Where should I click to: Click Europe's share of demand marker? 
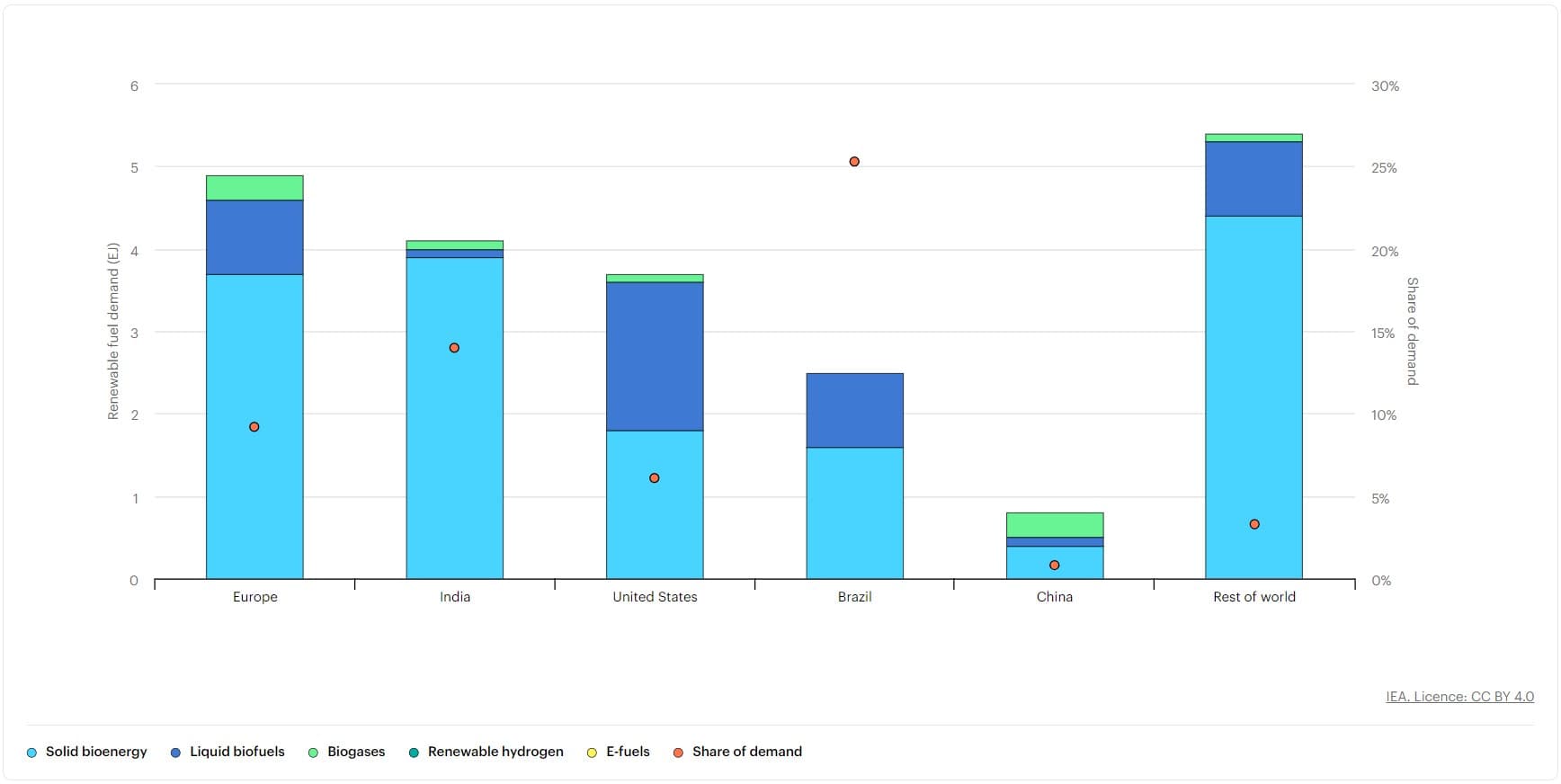(254, 427)
